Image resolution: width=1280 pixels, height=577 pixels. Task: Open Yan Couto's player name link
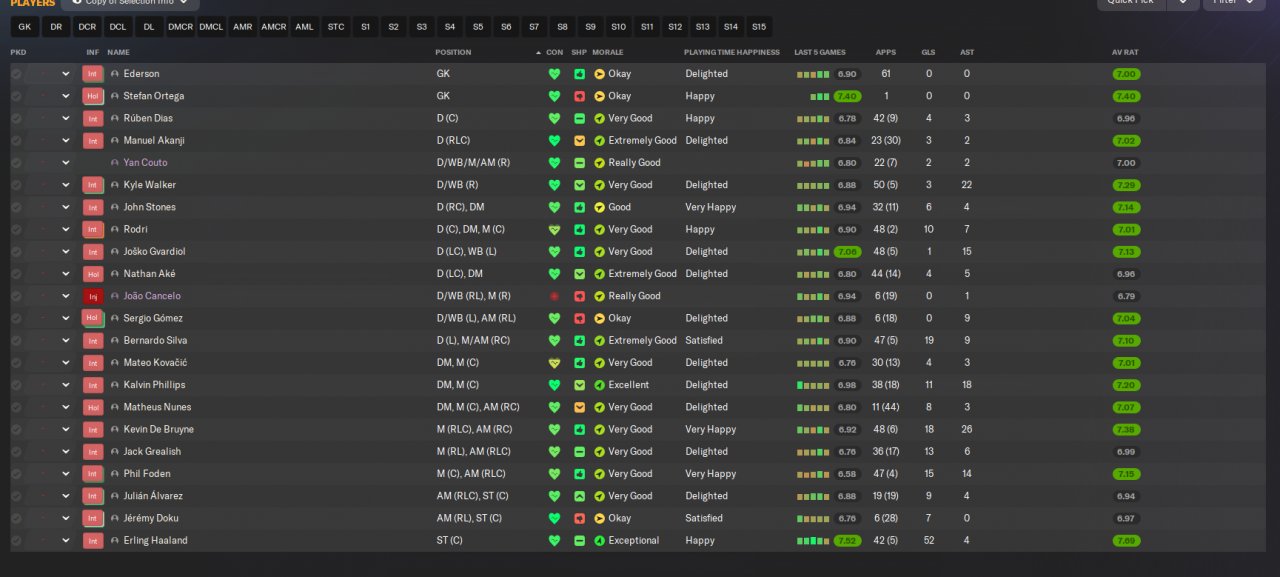pos(145,163)
